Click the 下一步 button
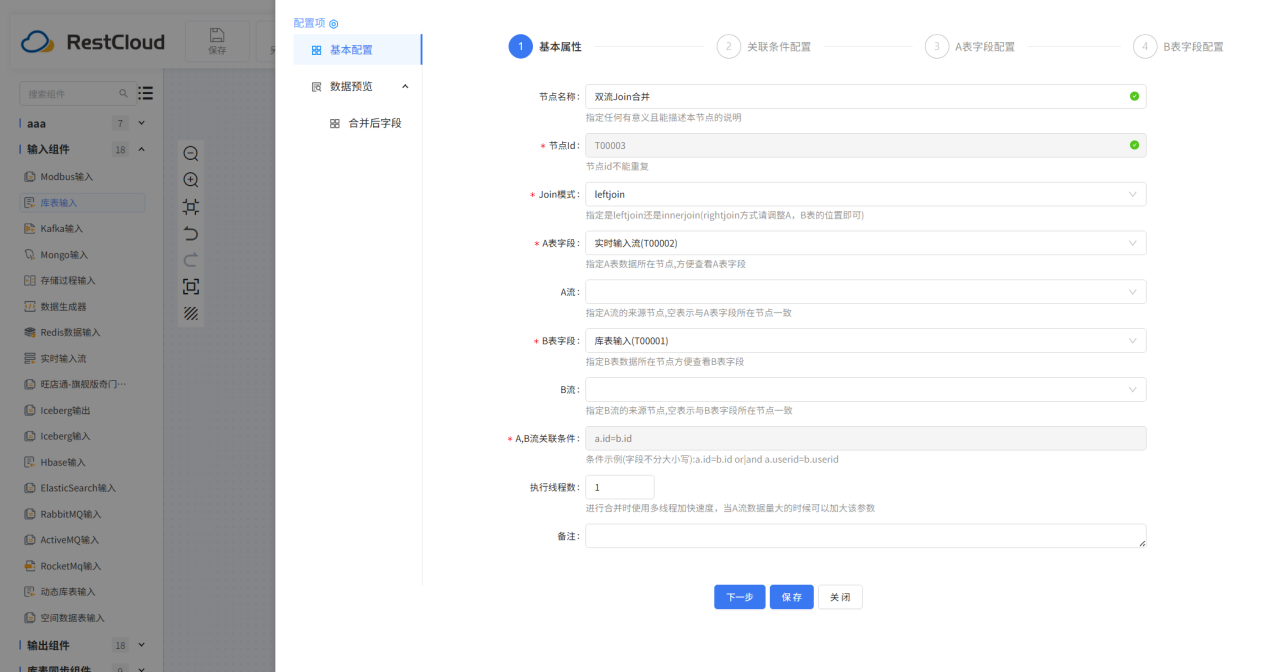This screenshot has width=1268, height=672. pyautogui.click(x=739, y=596)
